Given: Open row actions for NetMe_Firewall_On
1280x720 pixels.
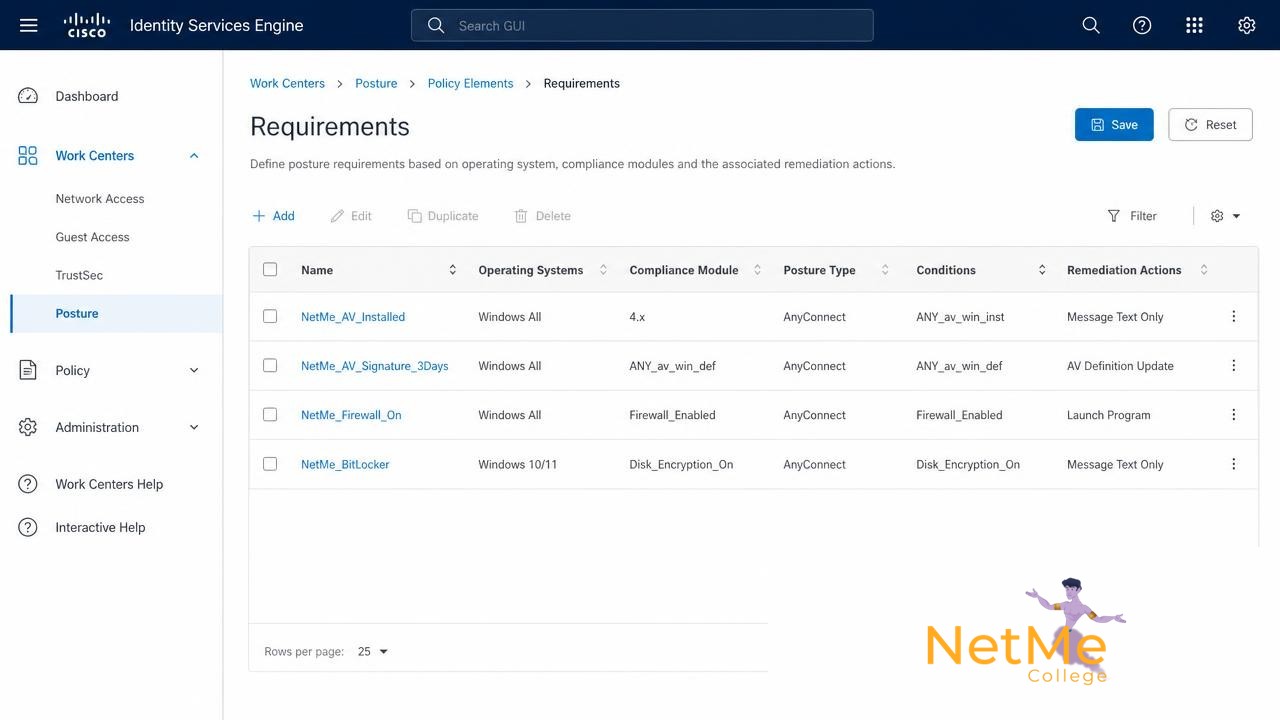Looking at the screenshot, I should click(1233, 414).
